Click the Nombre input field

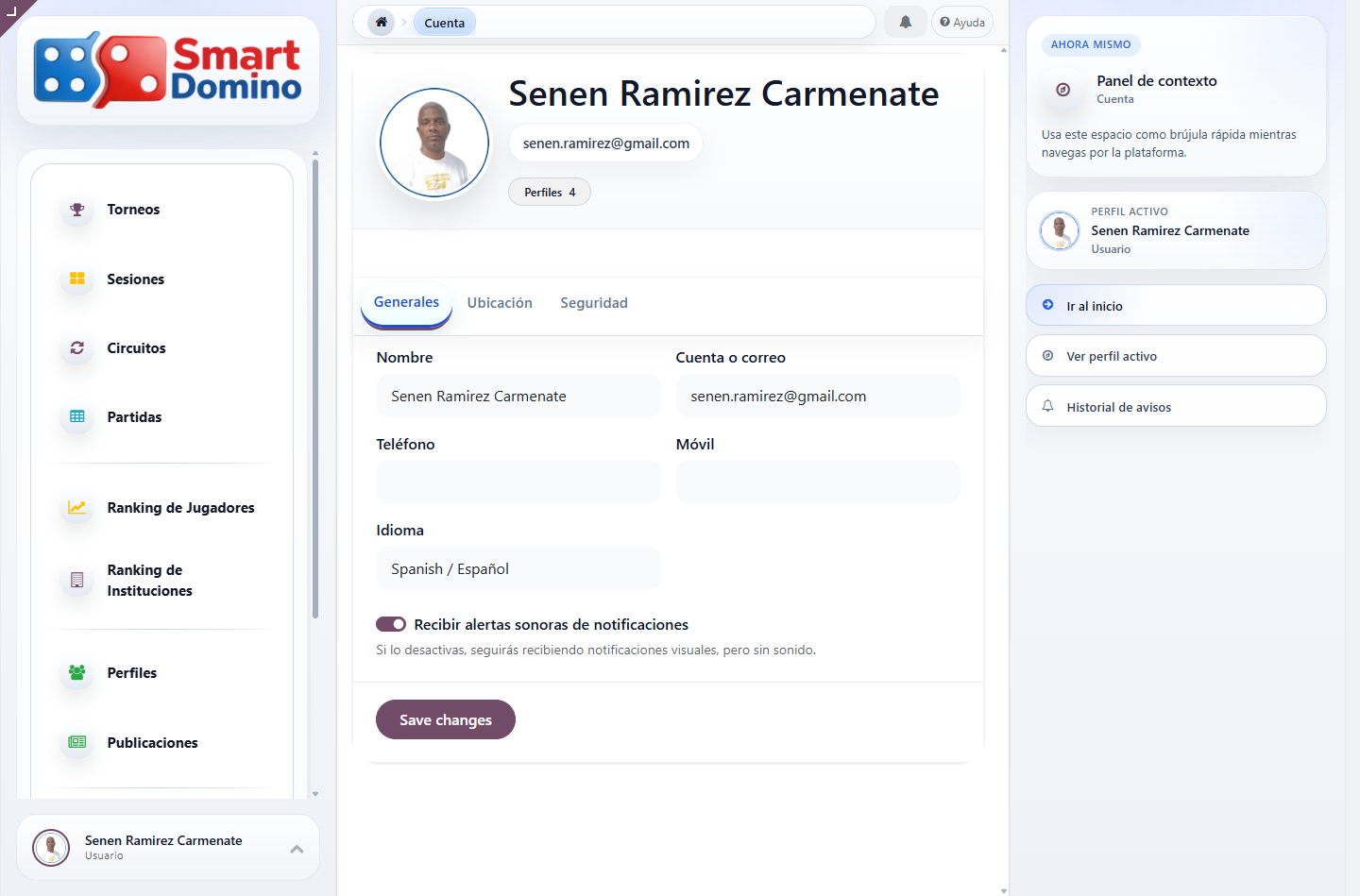pyautogui.click(x=518, y=396)
